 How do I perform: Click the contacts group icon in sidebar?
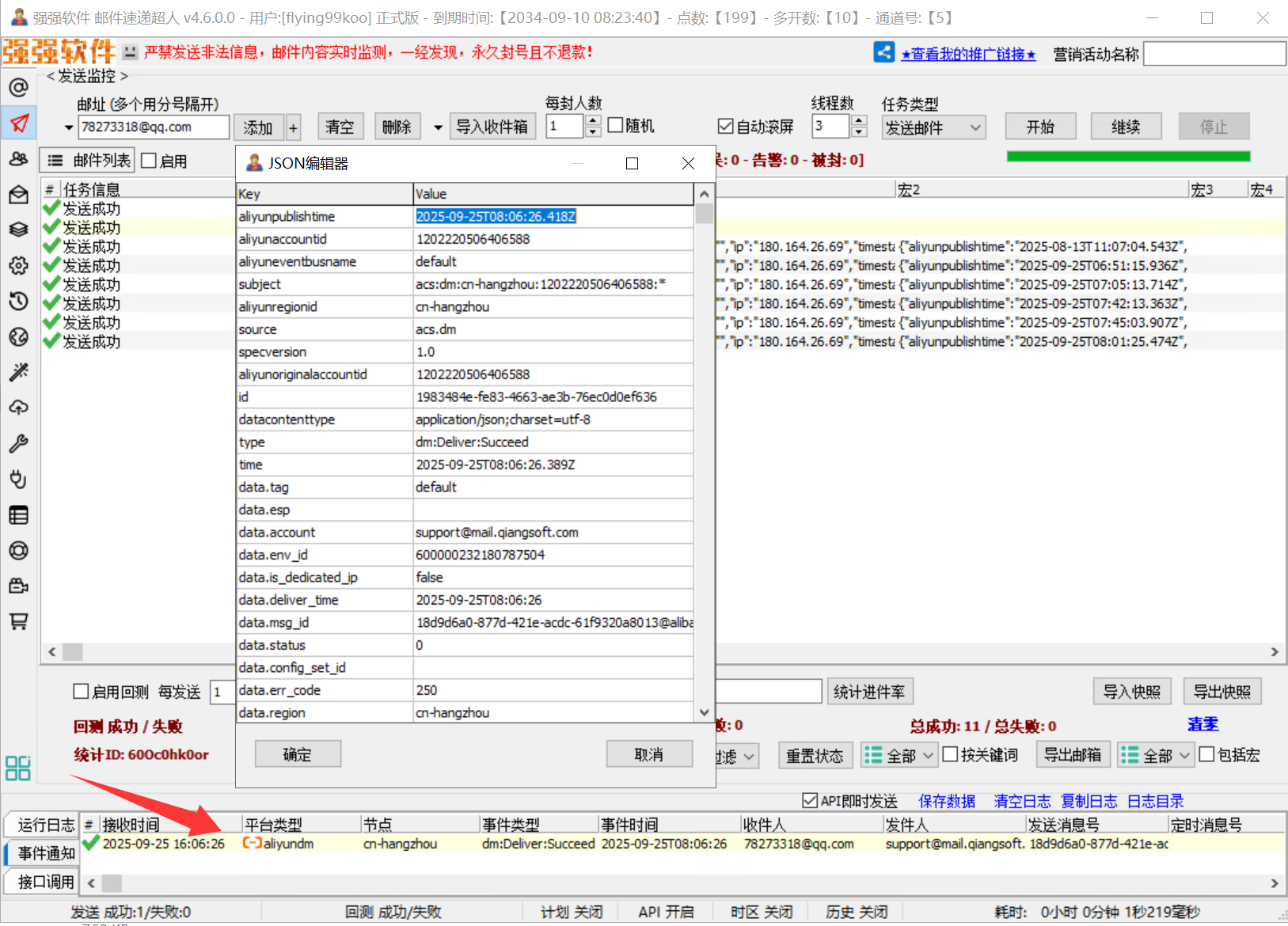19,159
